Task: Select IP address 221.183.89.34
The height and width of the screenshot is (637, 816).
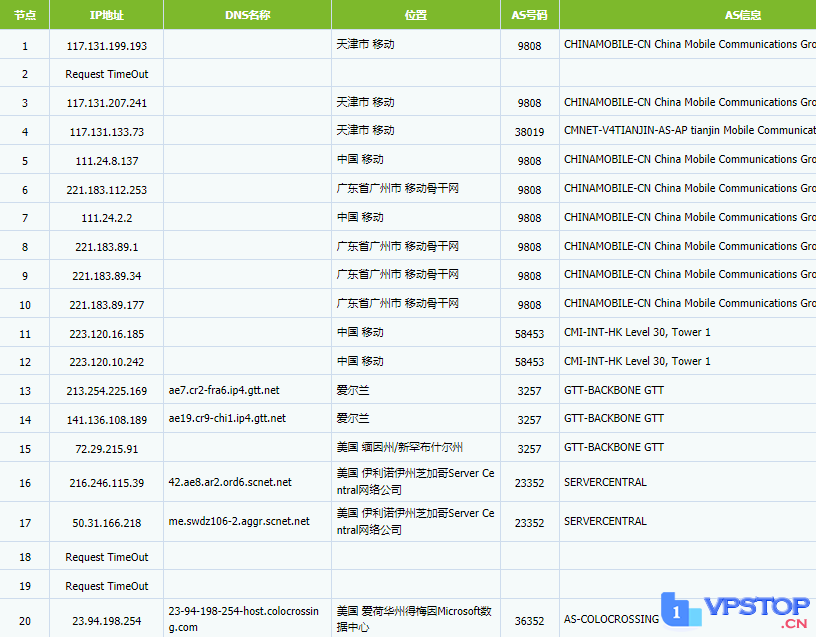Action: pyautogui.click(x=107, y=276)
